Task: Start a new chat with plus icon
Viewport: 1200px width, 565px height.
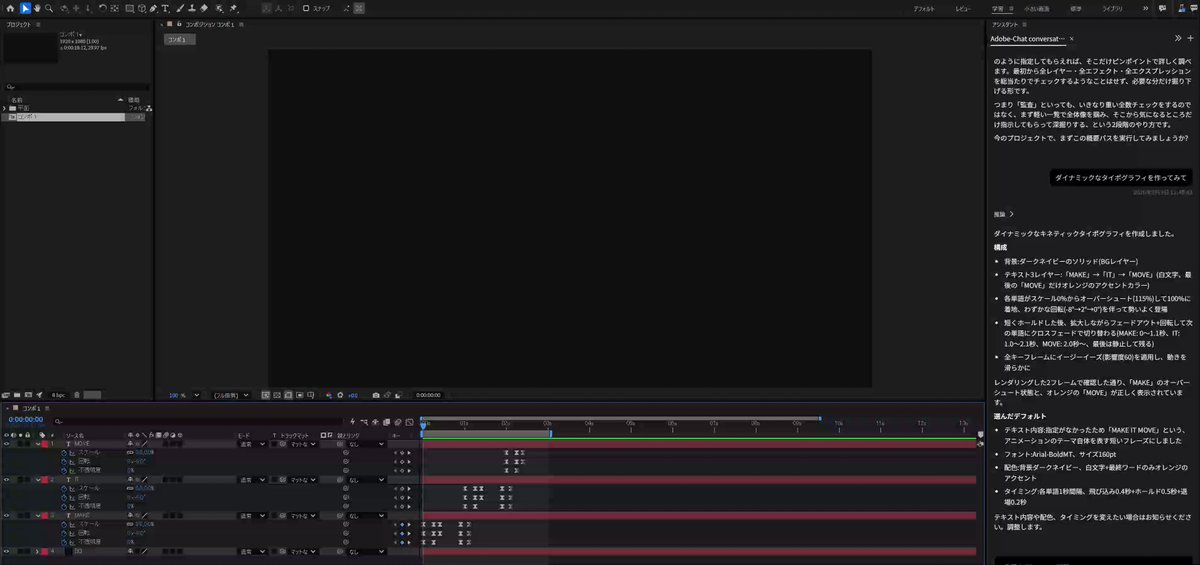Action: [x=1190, y=38]
